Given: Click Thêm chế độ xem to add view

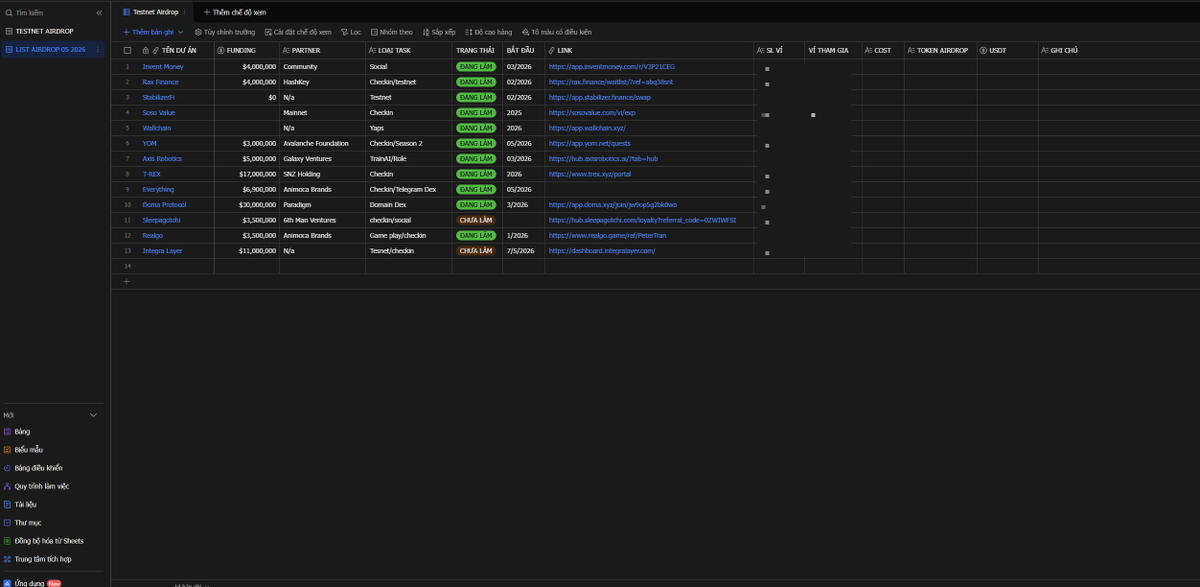Looking at the screenshot, I should (x=235, y=12).
